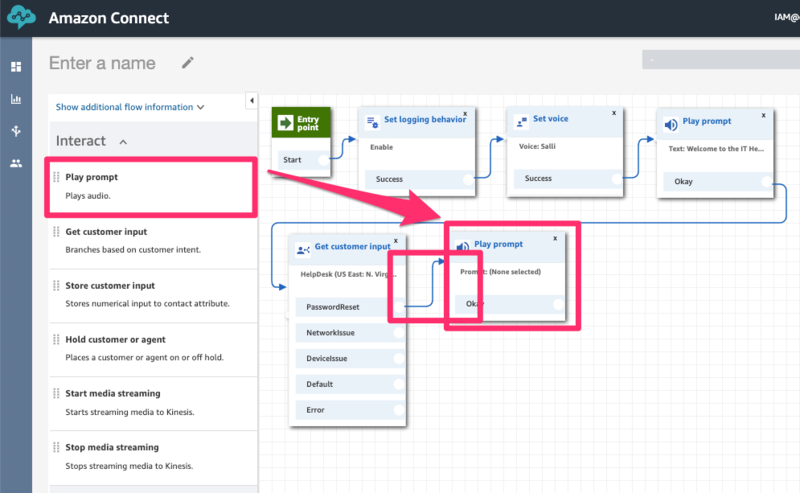Click Success connector on Set logging behavior
800x493 pixels.
click(468, 179)
